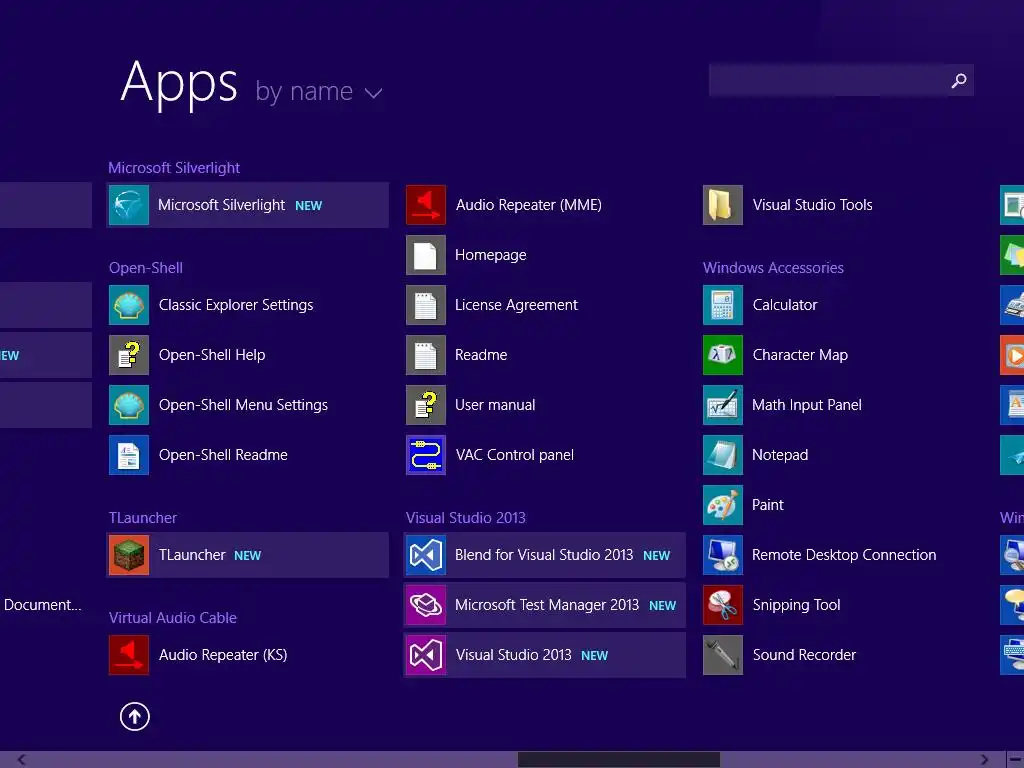Click the 'Microsoft Silverlight' app label
This screenshot has height=768, width=1024.
tap(221, 205)
